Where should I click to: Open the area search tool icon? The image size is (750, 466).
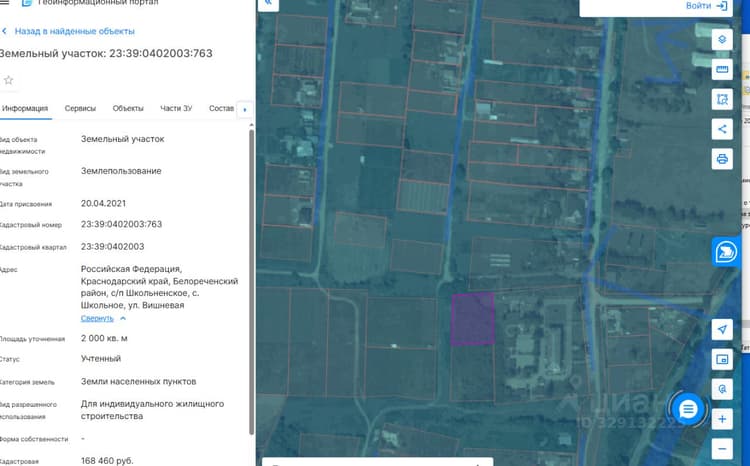tap(722, 100)
